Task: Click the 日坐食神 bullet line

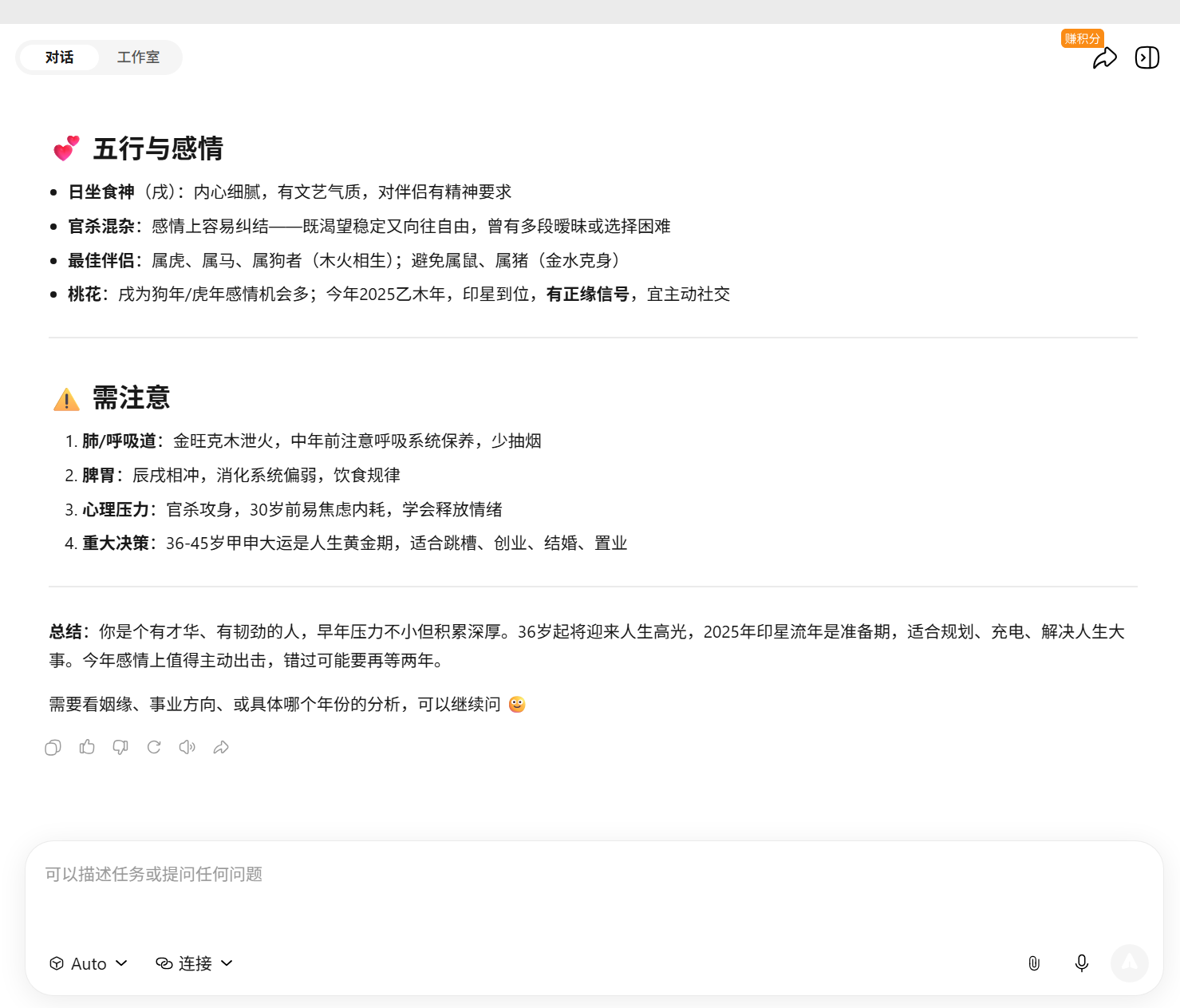Action: 290,192
